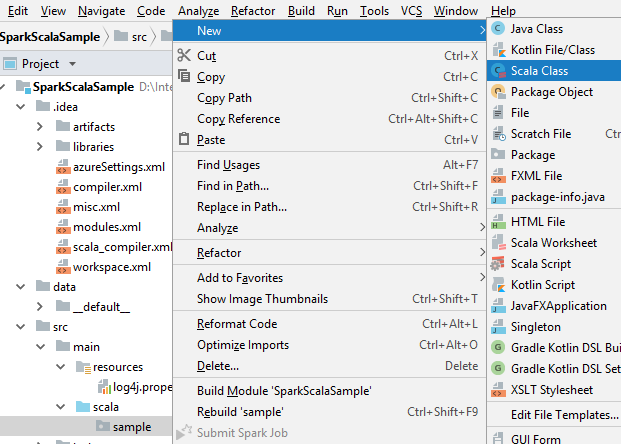Click the Gradle Kotlin DSL Build icon
The image size is (621, 444).
498,347
